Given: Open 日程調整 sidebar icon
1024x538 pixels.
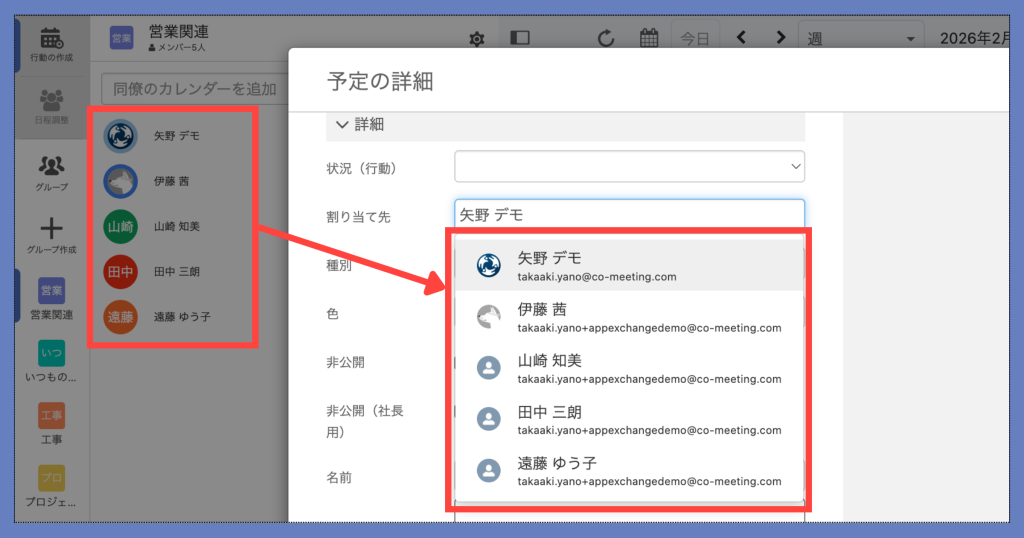Looking at the screenshot, I should point(51,106).
